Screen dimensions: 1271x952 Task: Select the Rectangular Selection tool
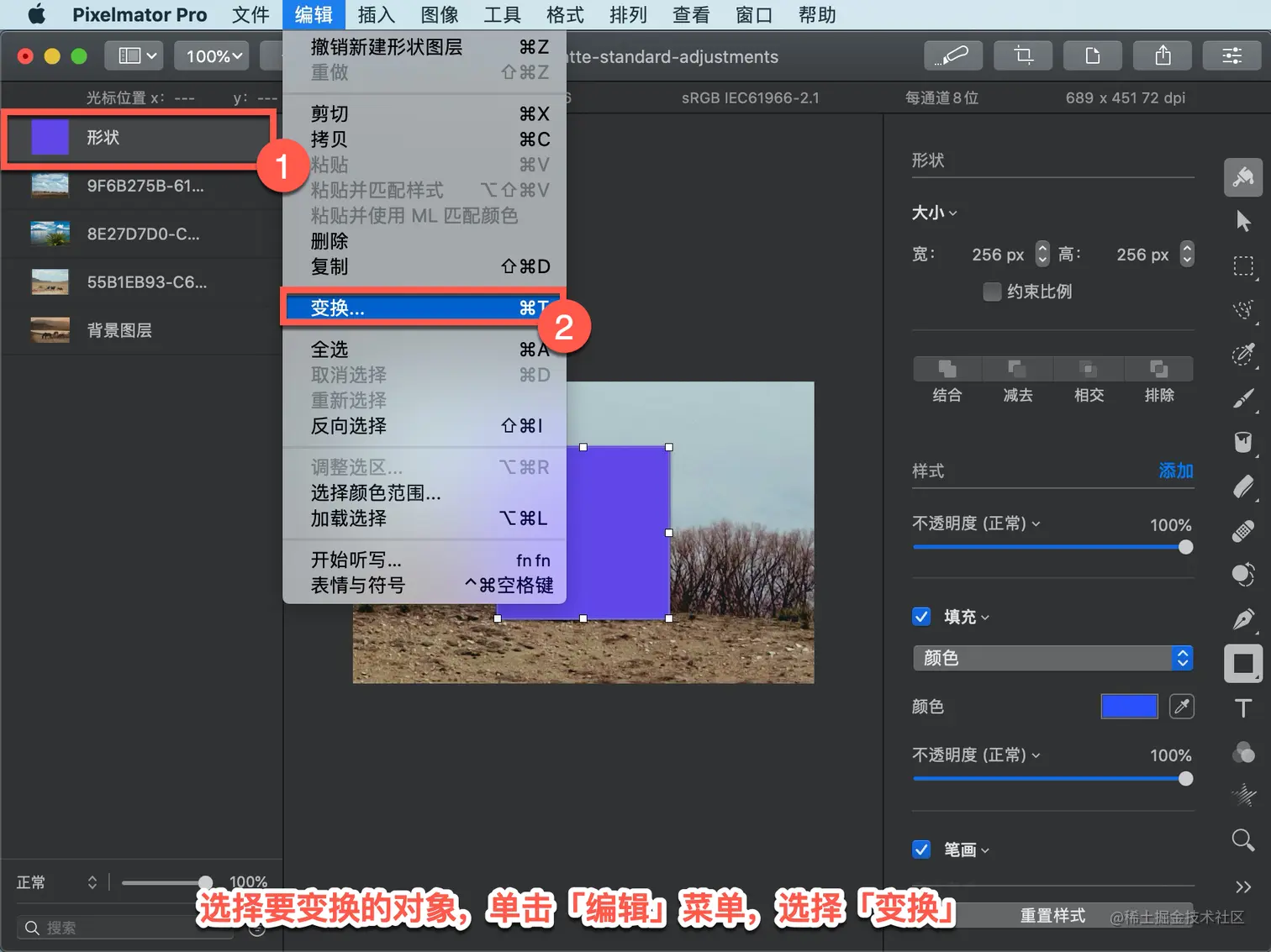(x=1243, y=266)
